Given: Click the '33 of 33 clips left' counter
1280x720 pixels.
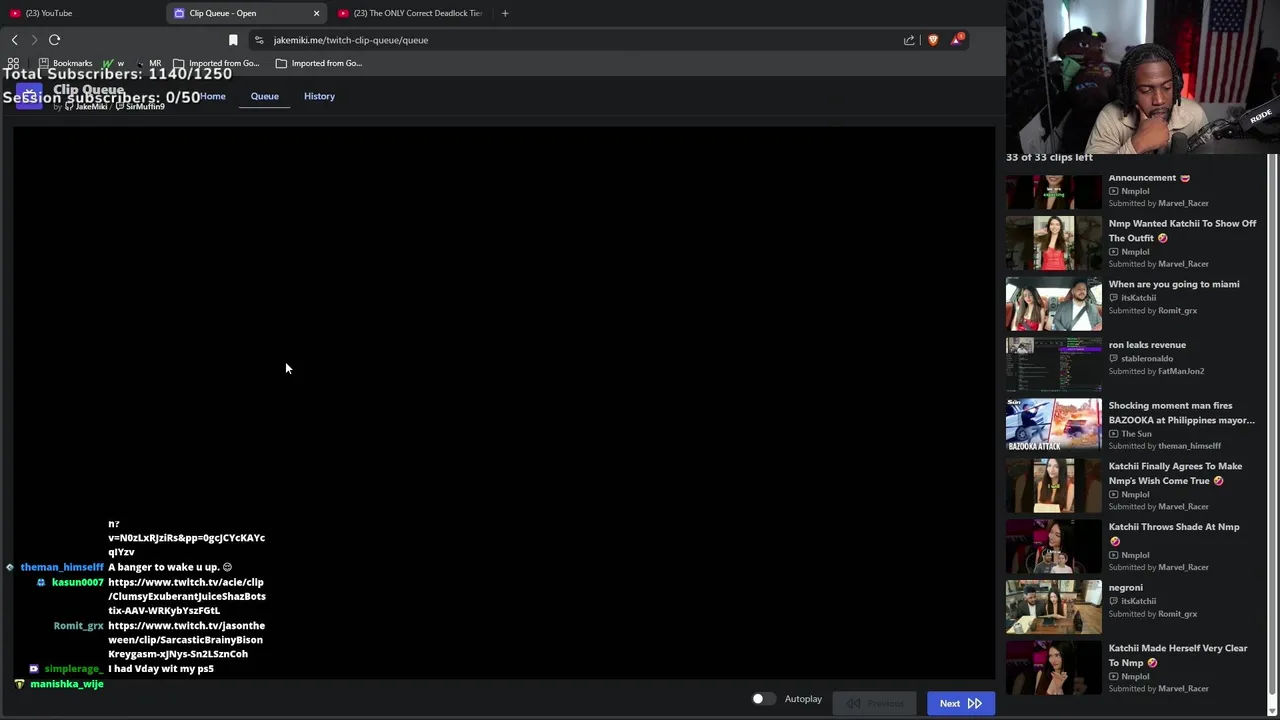Looking at the screenshot, I should (1049, 157).
